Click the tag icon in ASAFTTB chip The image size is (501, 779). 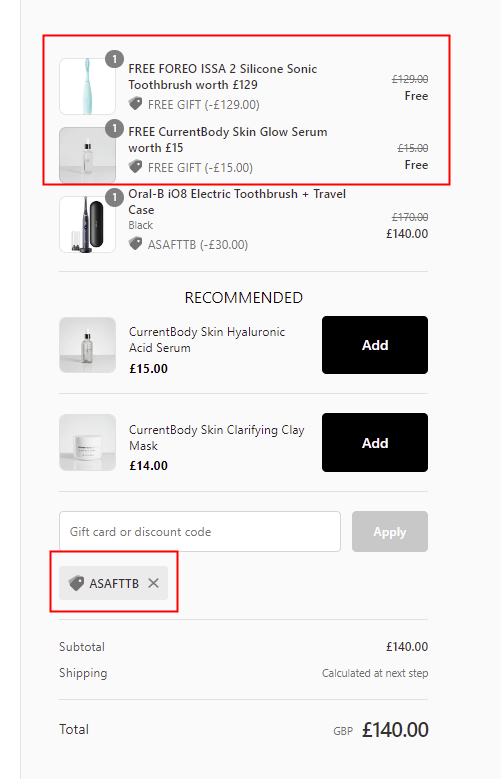pyautogui.click(x=77, y=583)
